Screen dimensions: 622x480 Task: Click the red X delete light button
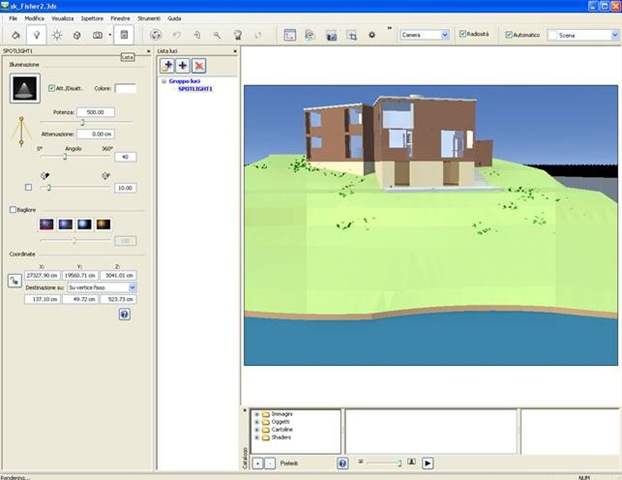point(200,65)
